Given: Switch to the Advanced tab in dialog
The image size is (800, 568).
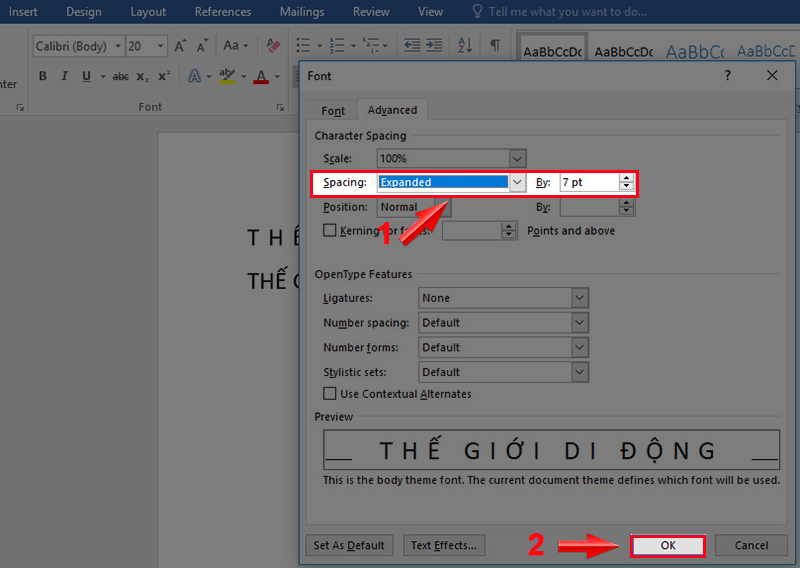Looking at the screenshot, I should coord(392,110).
